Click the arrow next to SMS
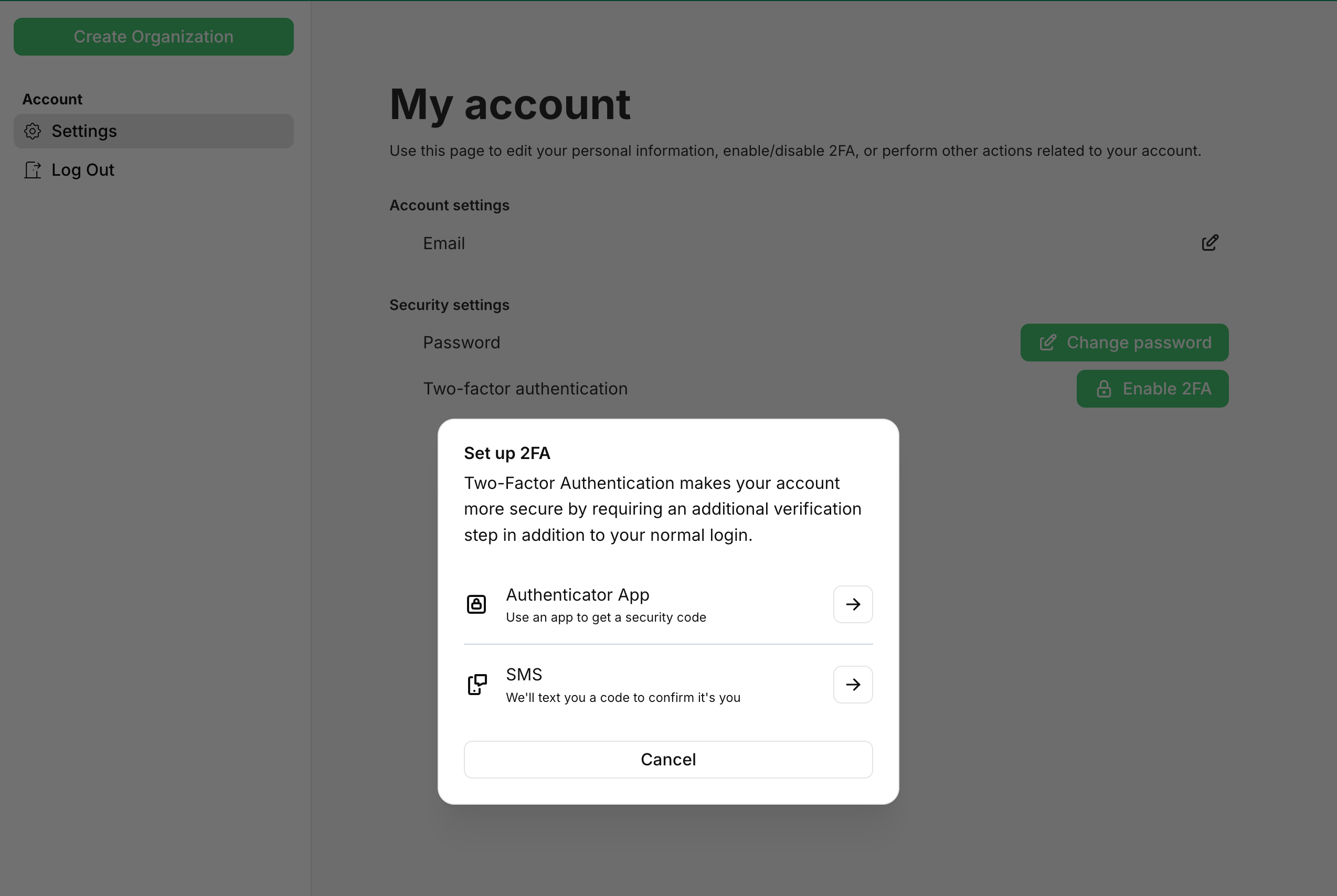Viewport: 1337px width, 896px height. (x=852, y=684)
